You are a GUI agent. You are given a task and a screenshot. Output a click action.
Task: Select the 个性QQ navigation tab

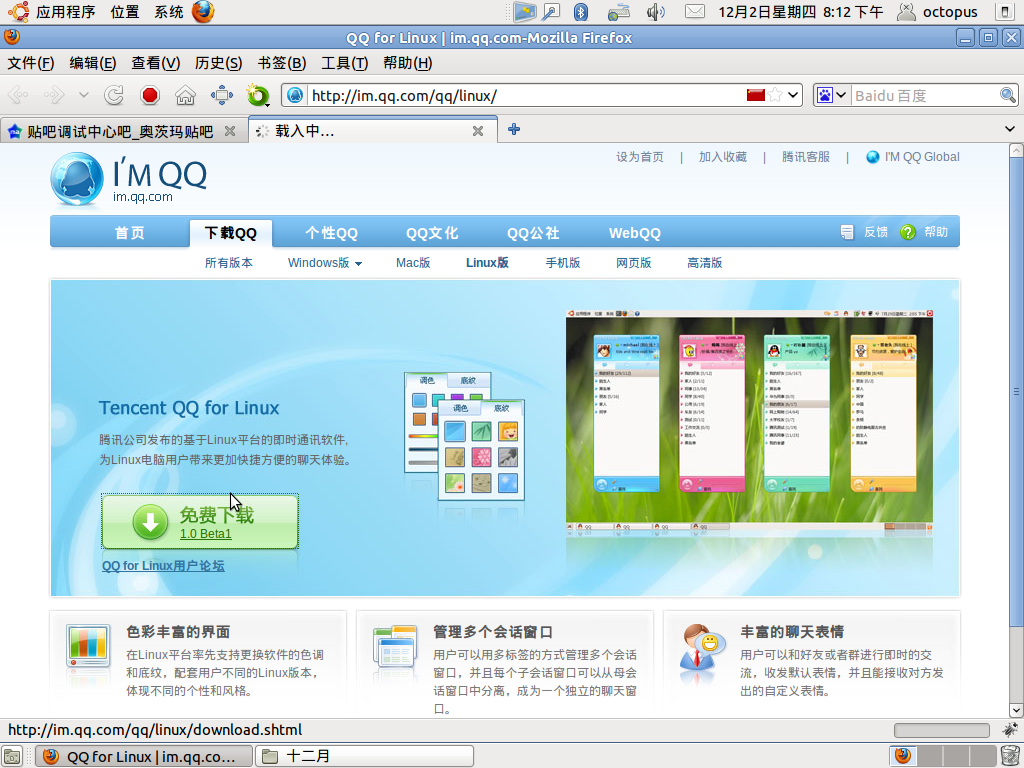point(331,233)
